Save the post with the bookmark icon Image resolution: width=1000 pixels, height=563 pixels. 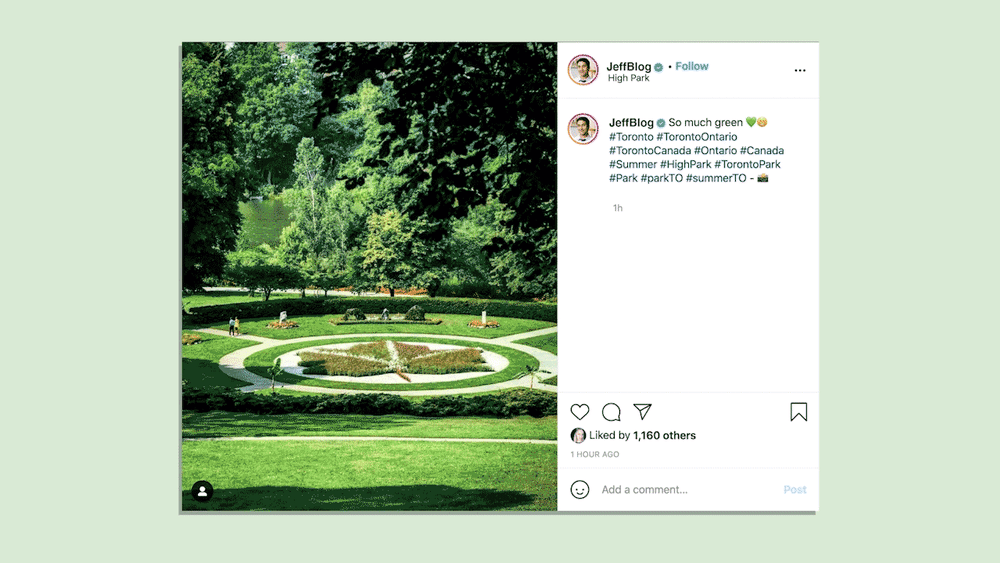point(798,412)
